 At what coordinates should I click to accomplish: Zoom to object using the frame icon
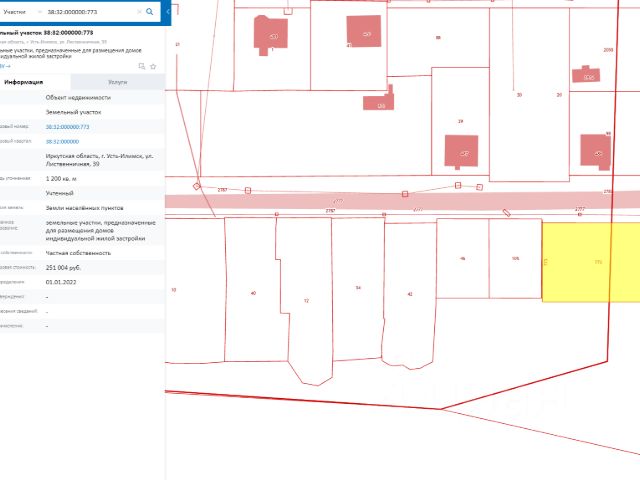[142, 66]
